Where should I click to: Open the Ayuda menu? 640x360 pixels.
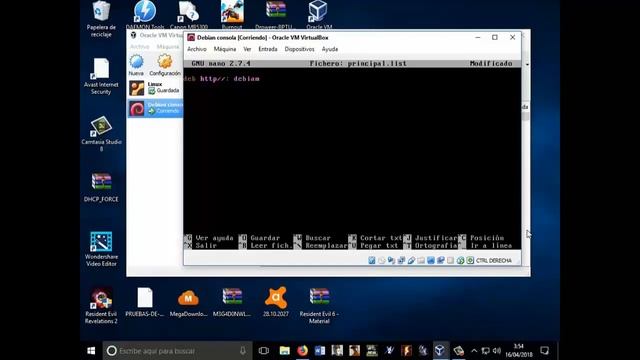point(330,49)
